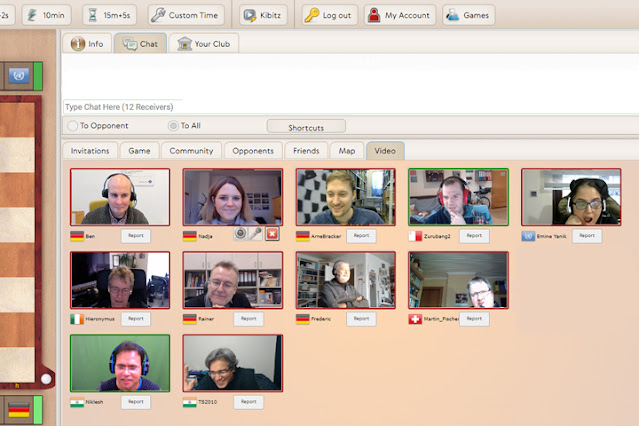Open the Your Club tab
This screenshot has width=639, height=426.
204,44
